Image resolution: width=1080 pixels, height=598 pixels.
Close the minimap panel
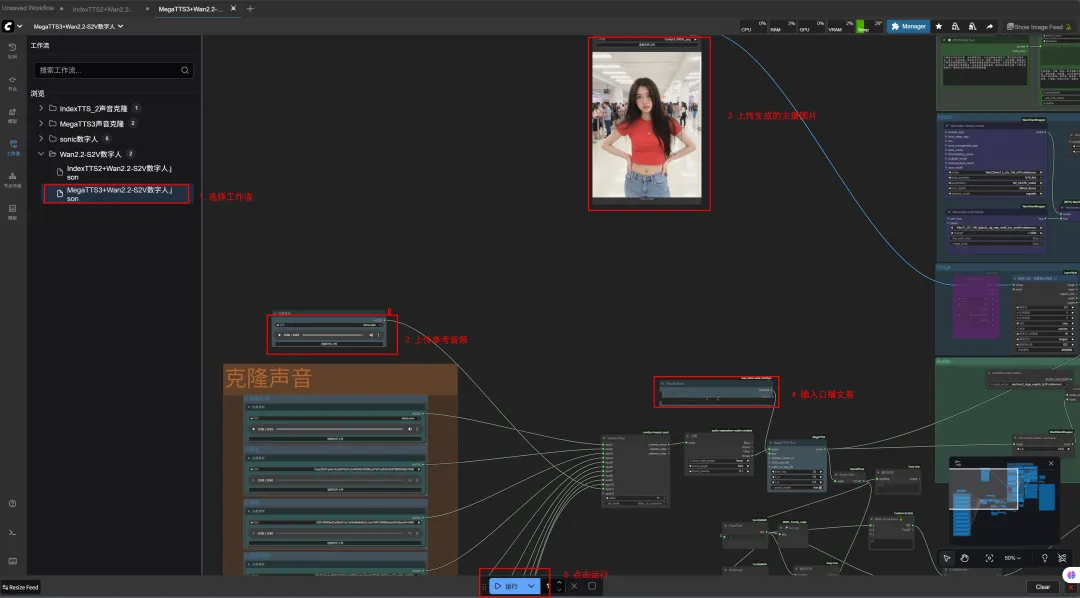tap(1051, 464)
